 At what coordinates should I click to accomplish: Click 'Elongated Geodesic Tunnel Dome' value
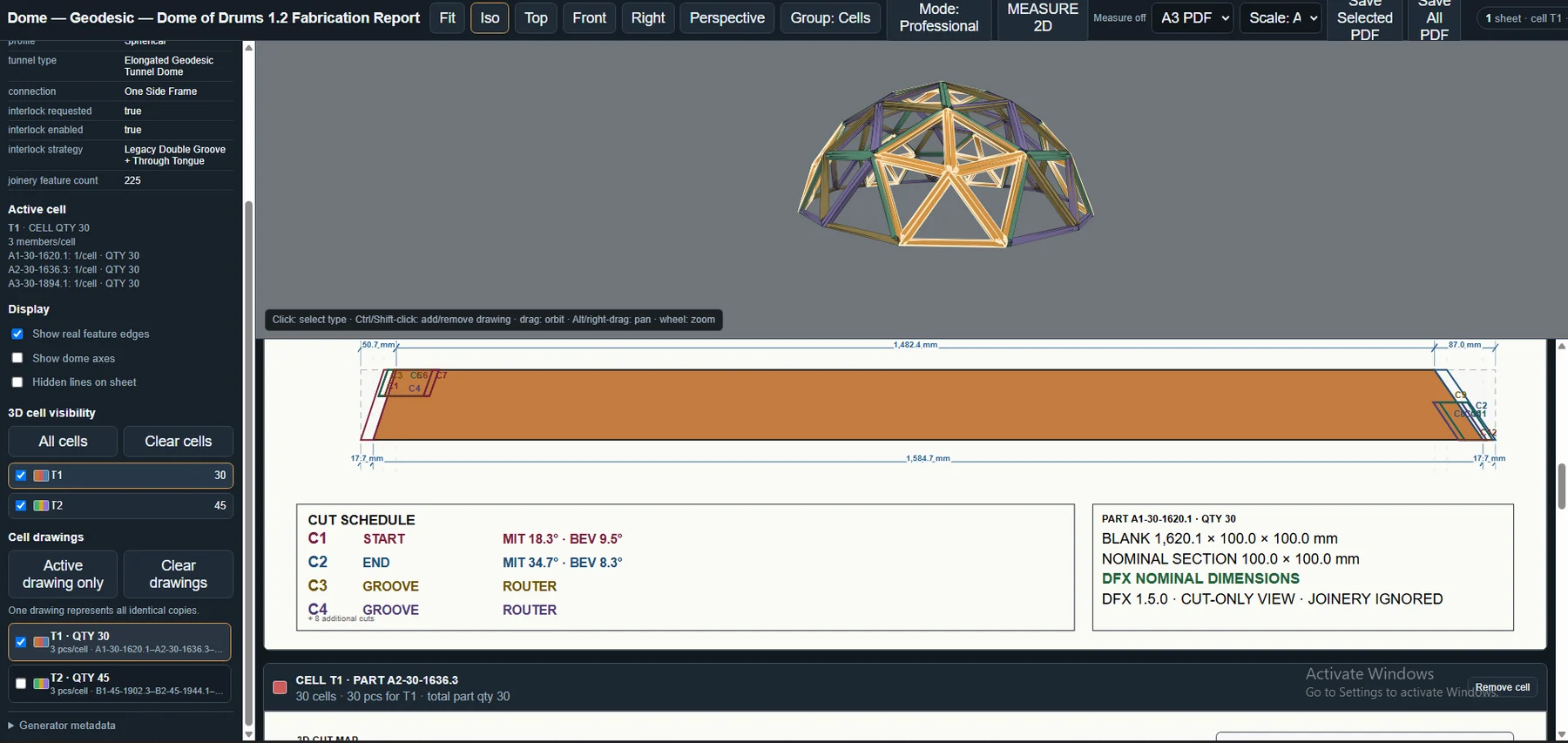[169, 66]
